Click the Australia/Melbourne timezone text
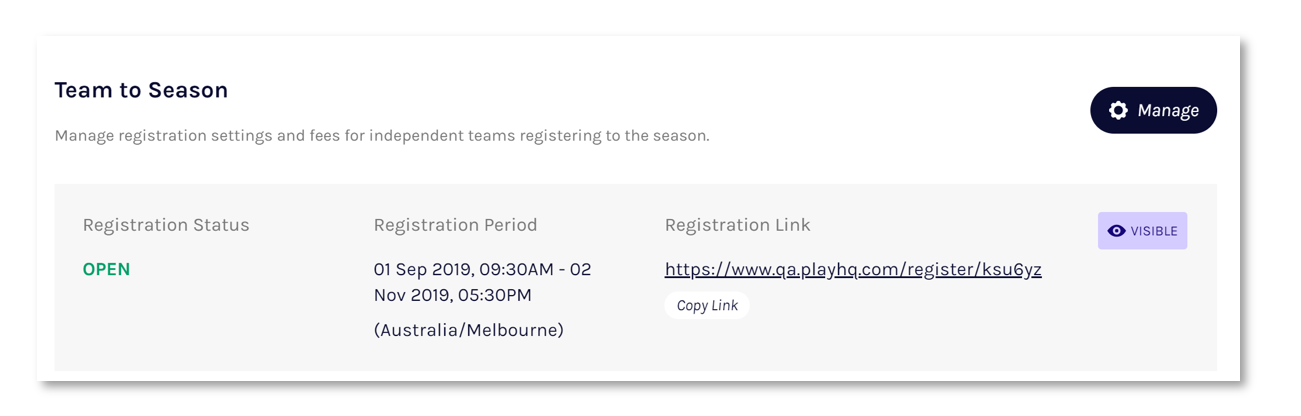This screenshot has width=1301, height=416. [x=468, y=330]
